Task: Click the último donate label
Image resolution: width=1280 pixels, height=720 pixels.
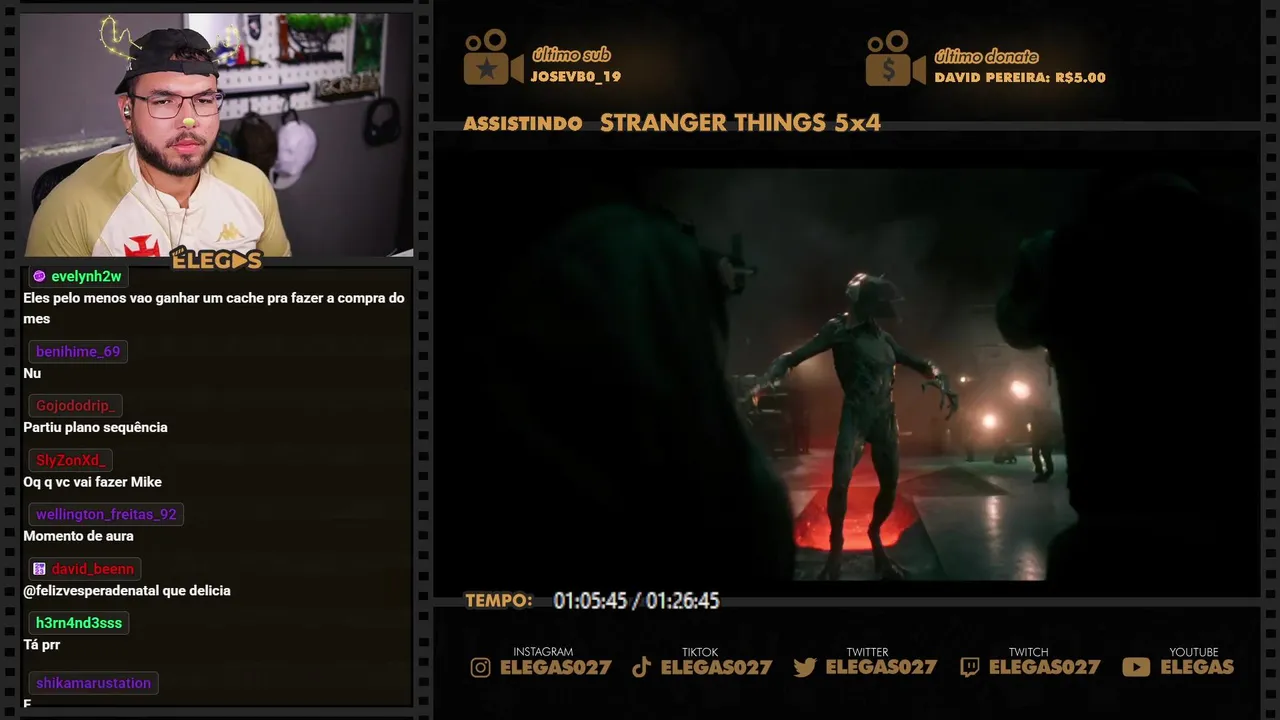Action: pos(986,56)
